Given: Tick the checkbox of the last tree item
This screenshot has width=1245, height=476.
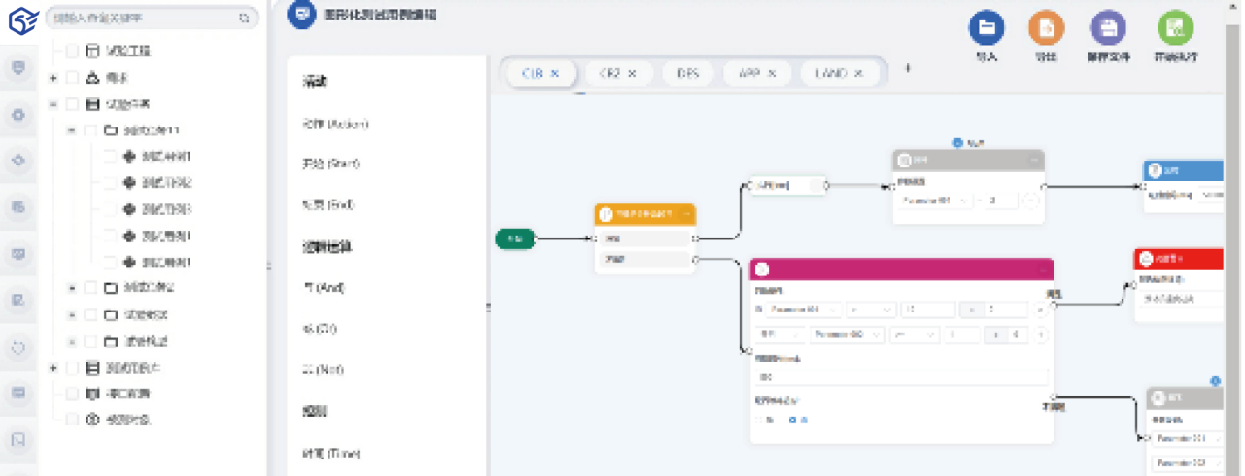Looking at the screenshot, I should (72, 420).
